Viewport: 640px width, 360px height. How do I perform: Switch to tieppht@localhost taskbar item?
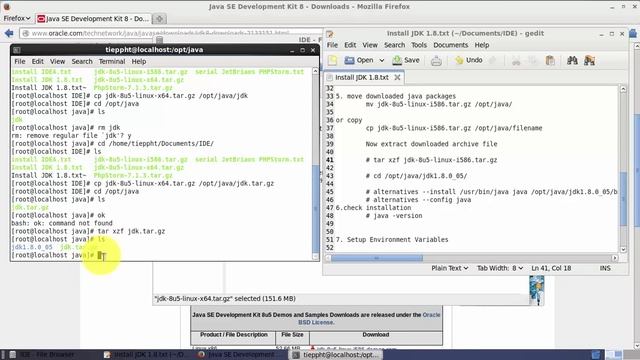click(x=336, y=355)
